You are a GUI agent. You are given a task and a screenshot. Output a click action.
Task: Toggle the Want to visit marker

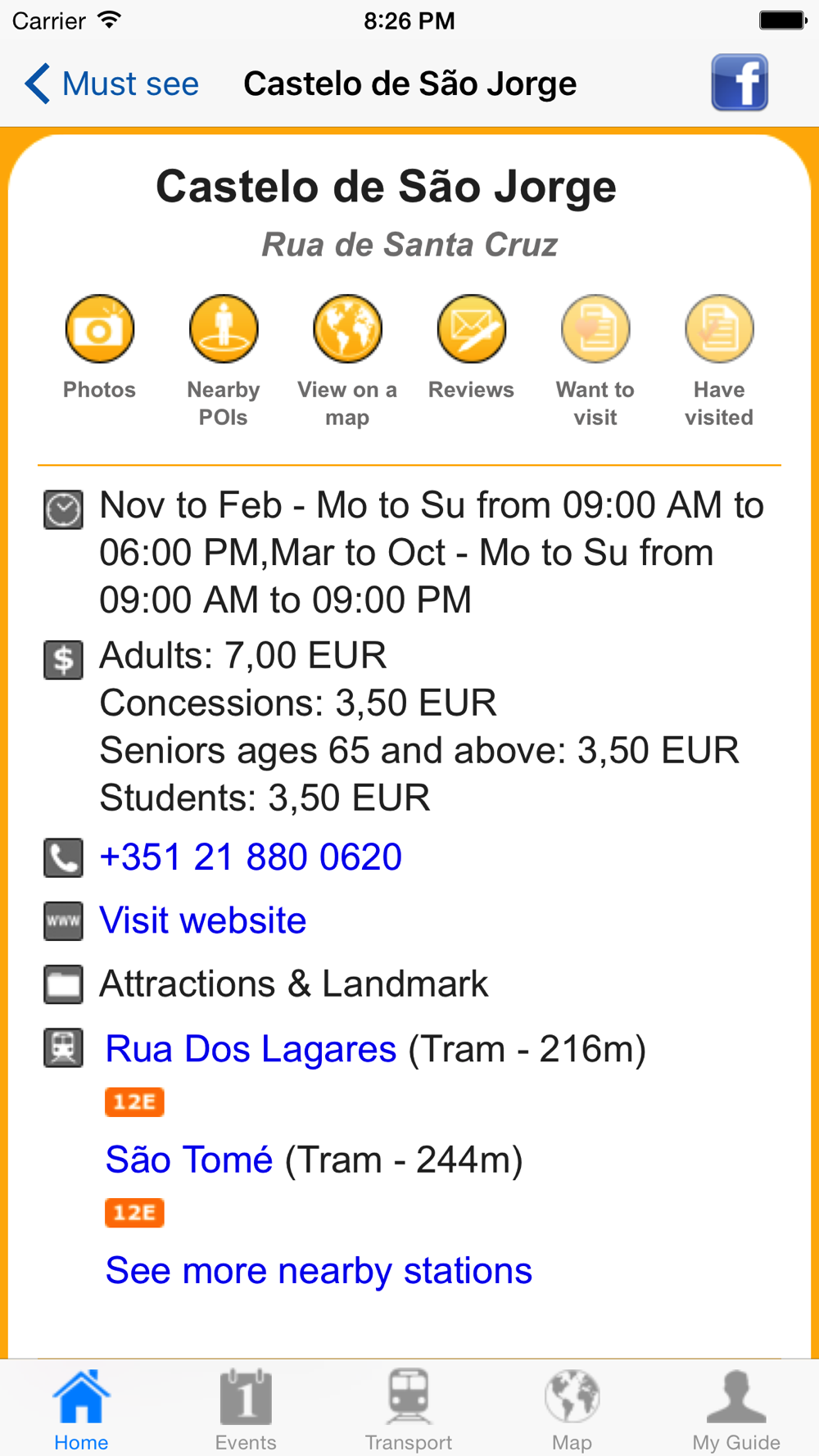coord(595,329)
